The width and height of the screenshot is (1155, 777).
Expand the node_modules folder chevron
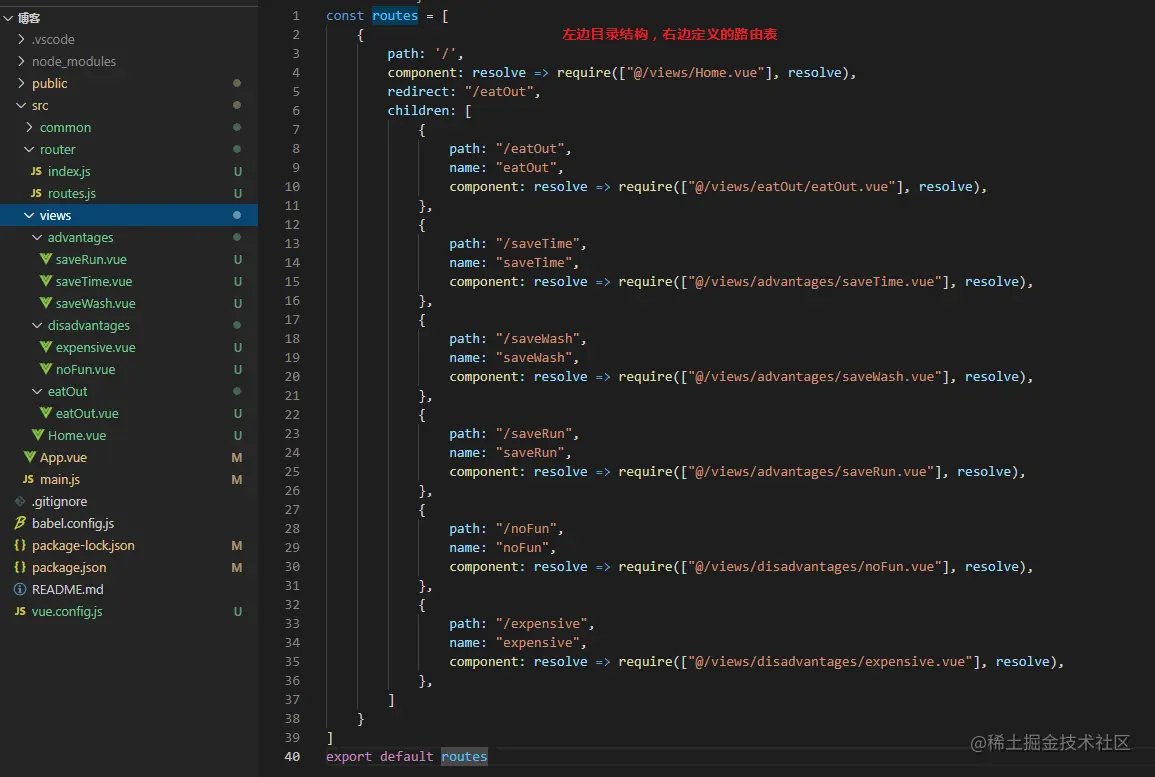[21, 61]
